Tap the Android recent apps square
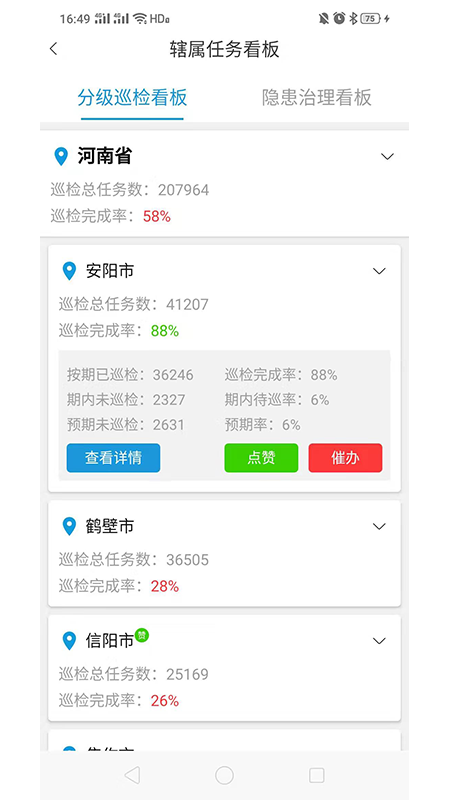This screenshot has width=450, height=800. click(x=316, y=776)
